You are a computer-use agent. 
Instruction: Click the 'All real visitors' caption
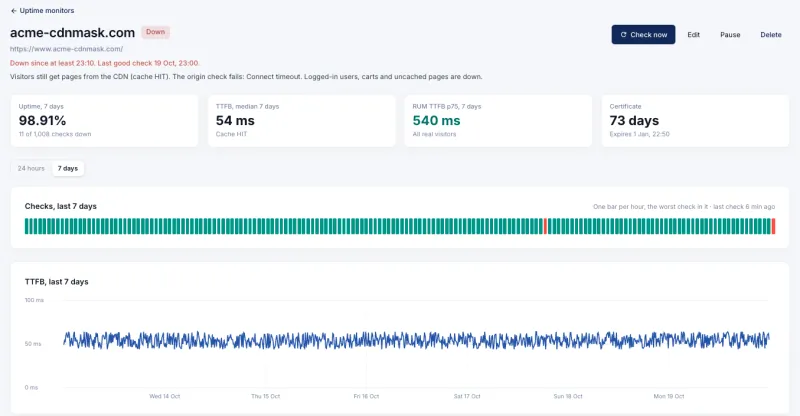pos(434,134)
